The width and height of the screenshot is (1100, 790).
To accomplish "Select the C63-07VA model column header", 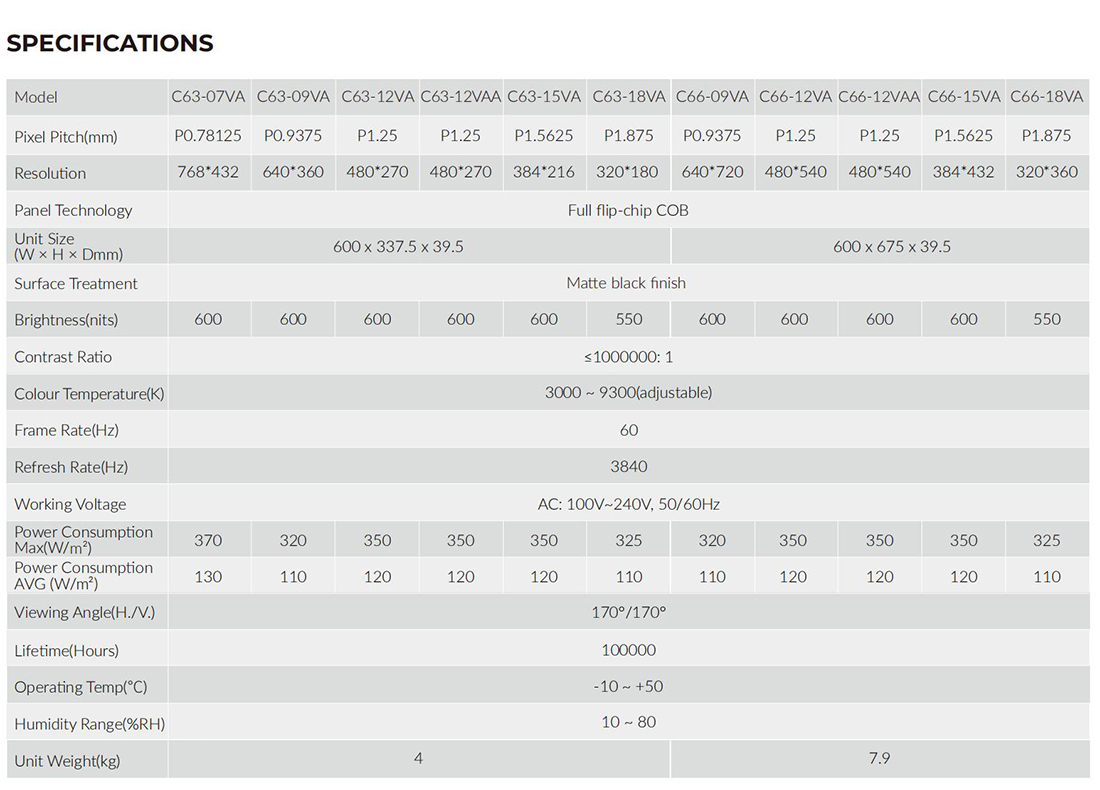I will coord(208,97).
